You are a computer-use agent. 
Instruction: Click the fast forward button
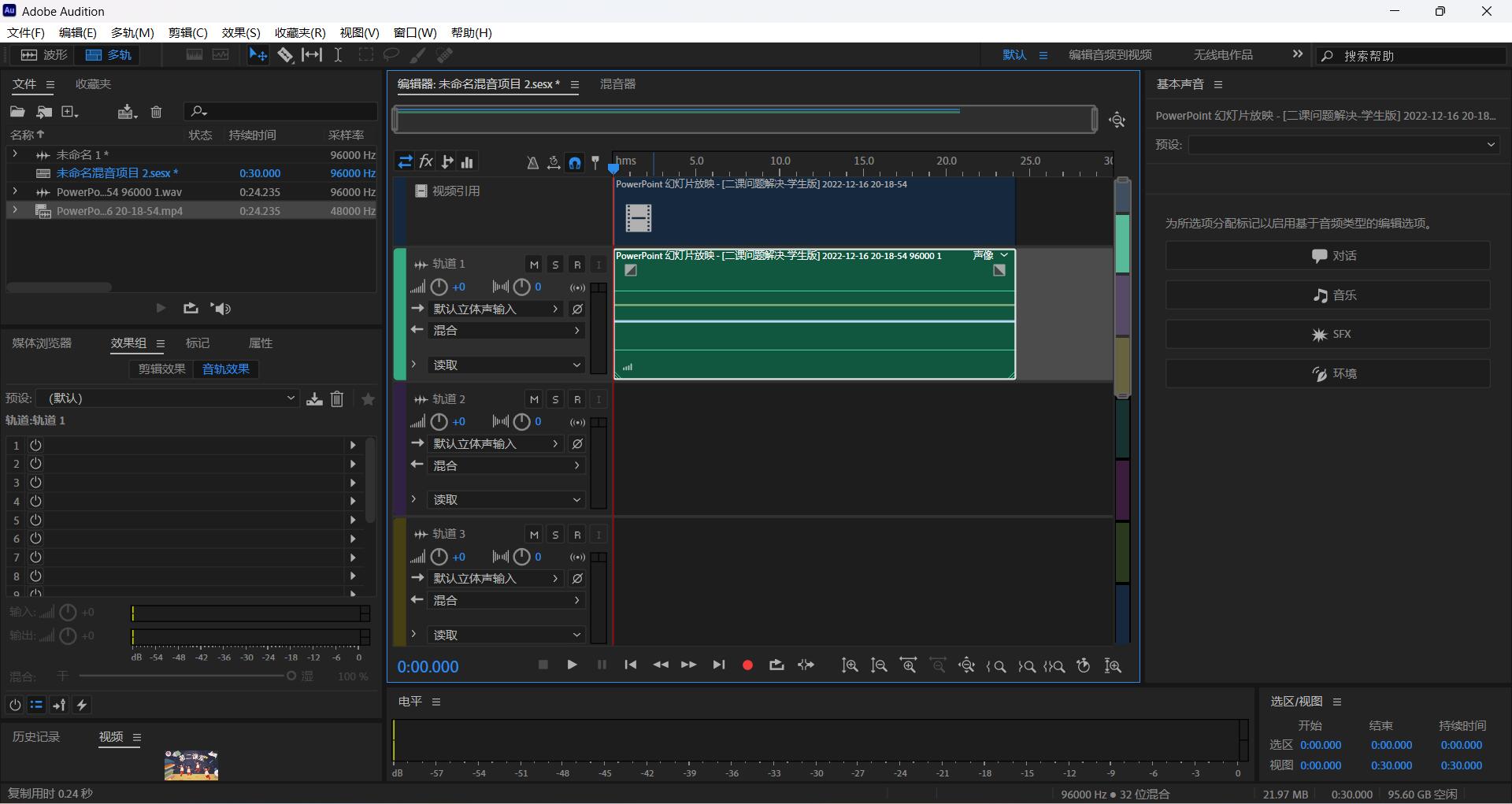tap(688, 665)
